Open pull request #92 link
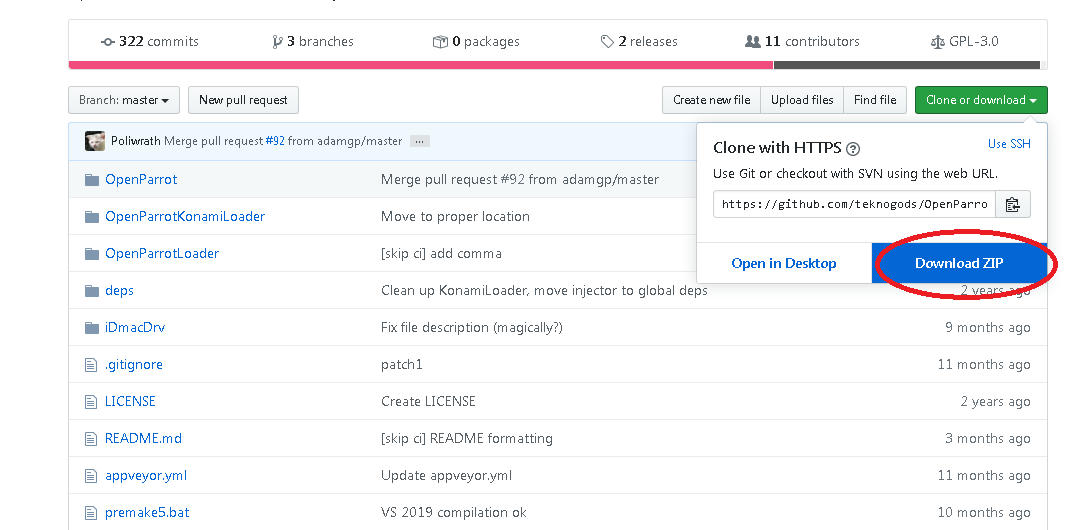 275,141
